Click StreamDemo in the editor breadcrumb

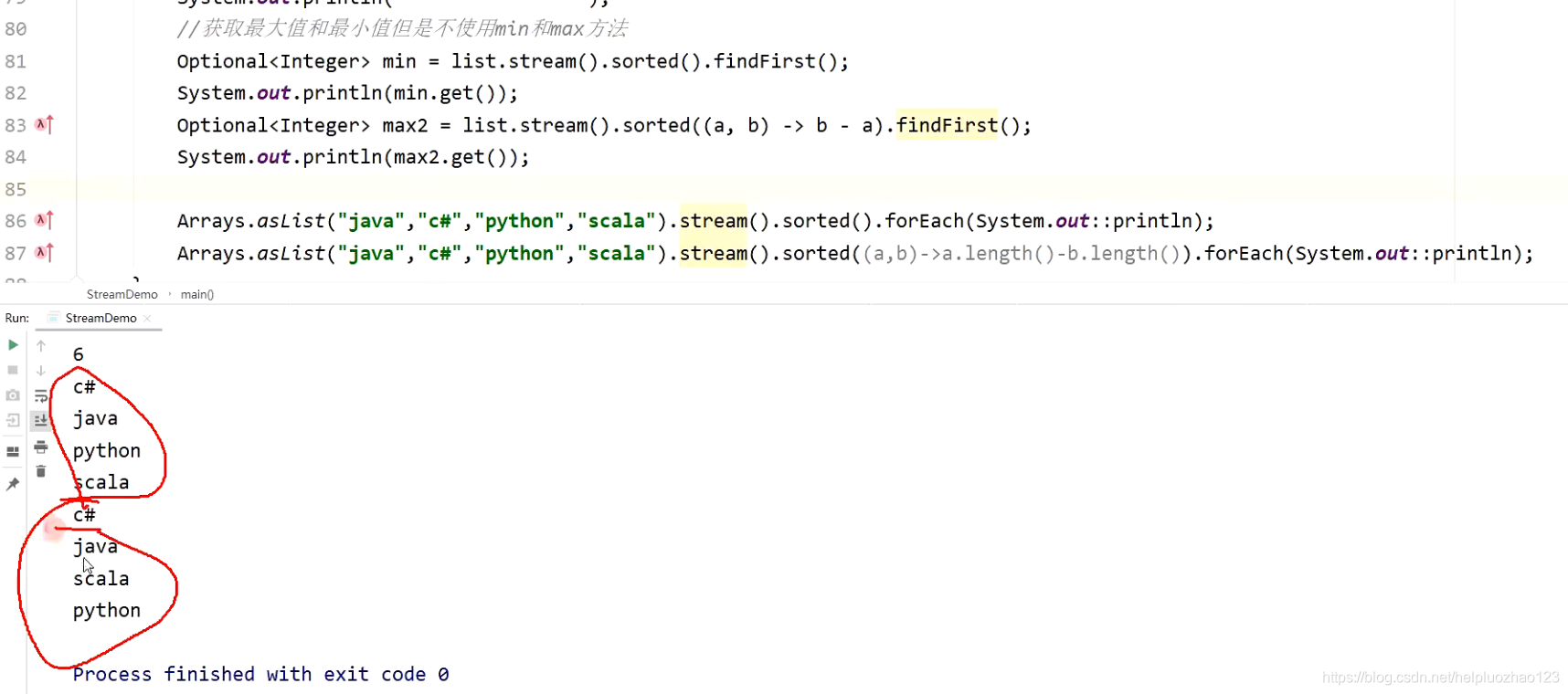click(x=122, y=294)
